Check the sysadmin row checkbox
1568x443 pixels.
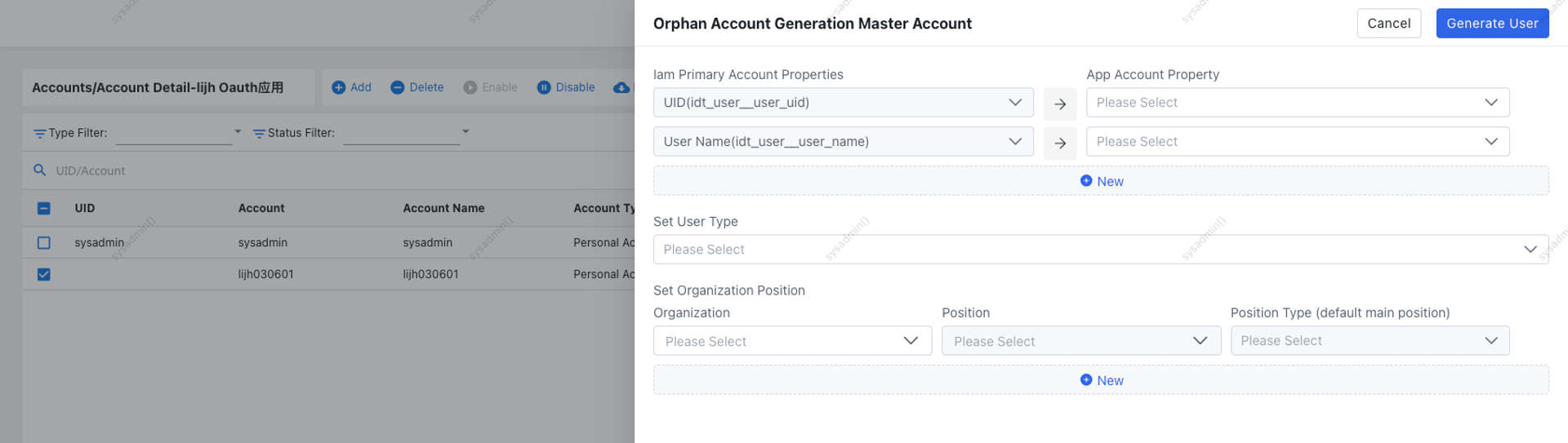[x=44, y=242]
